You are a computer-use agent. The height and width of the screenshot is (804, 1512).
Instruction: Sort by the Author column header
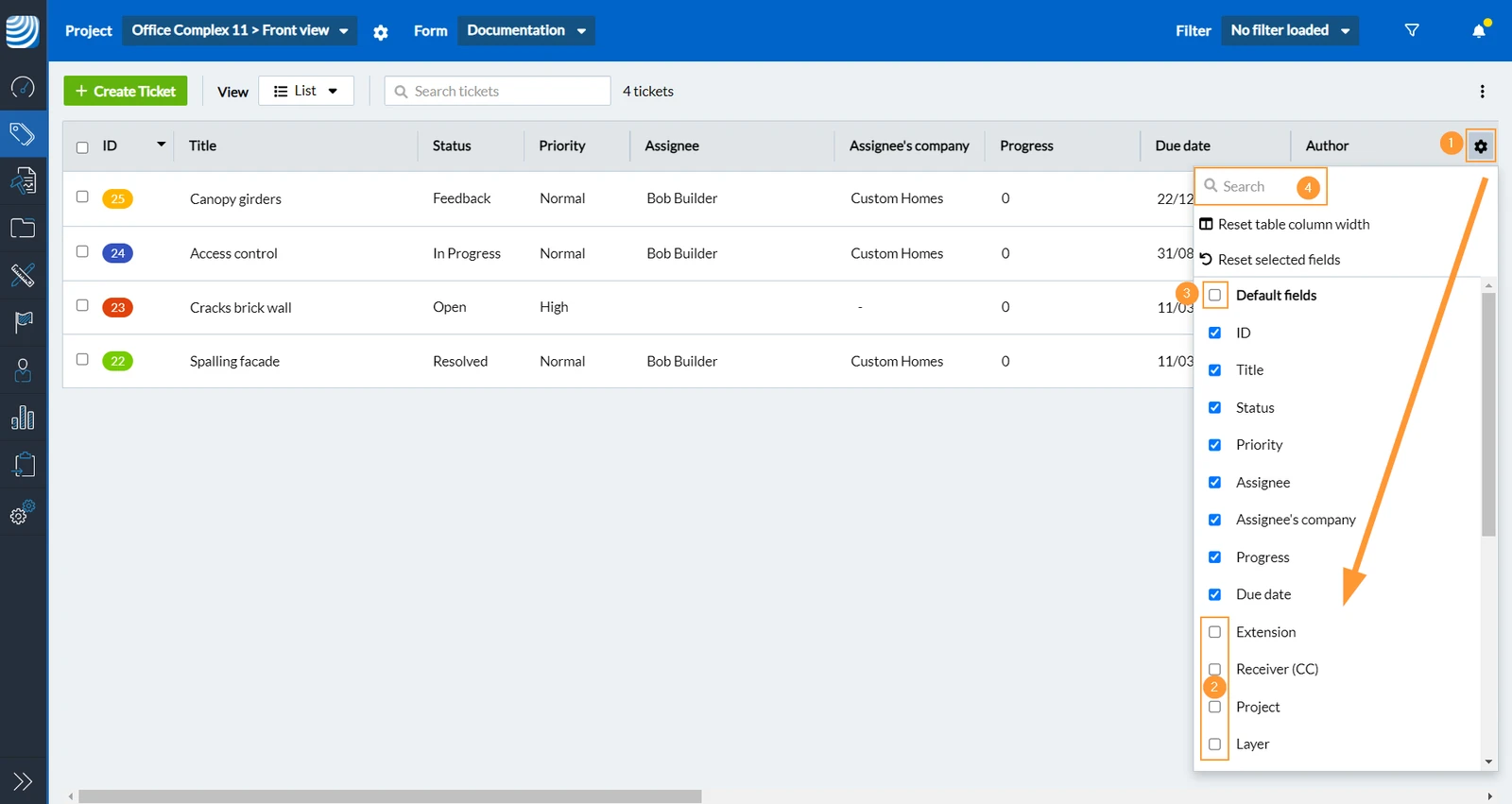[1327, 145]
